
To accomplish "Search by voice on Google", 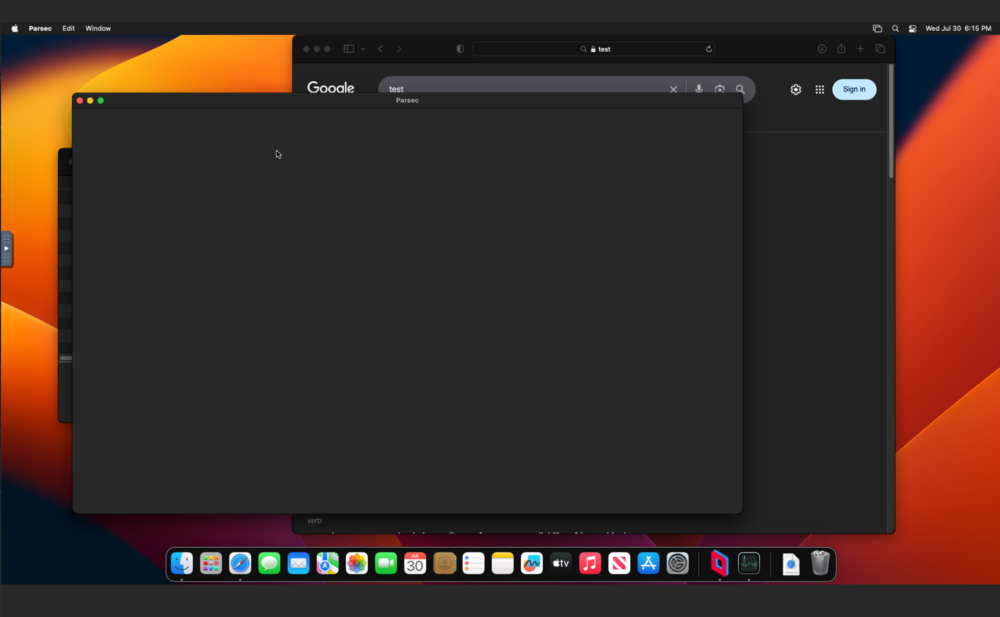I will (x=699, y=89).
